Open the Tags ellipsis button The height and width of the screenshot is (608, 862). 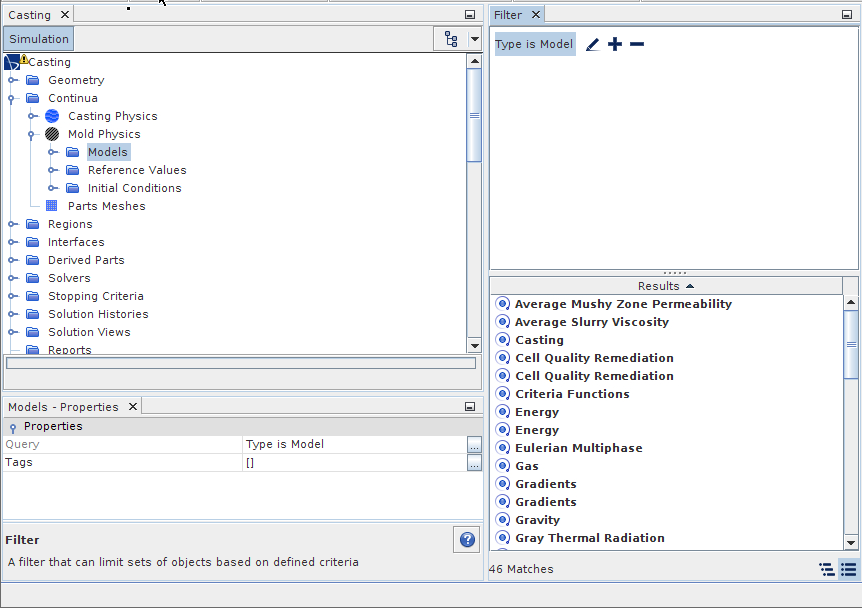pyautogui.click(x=474, y=463)
